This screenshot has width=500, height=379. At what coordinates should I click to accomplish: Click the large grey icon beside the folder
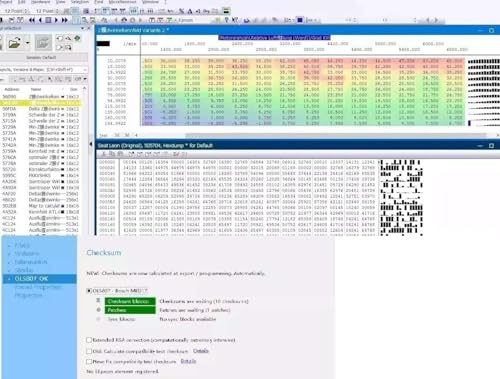tap(43, 43)
